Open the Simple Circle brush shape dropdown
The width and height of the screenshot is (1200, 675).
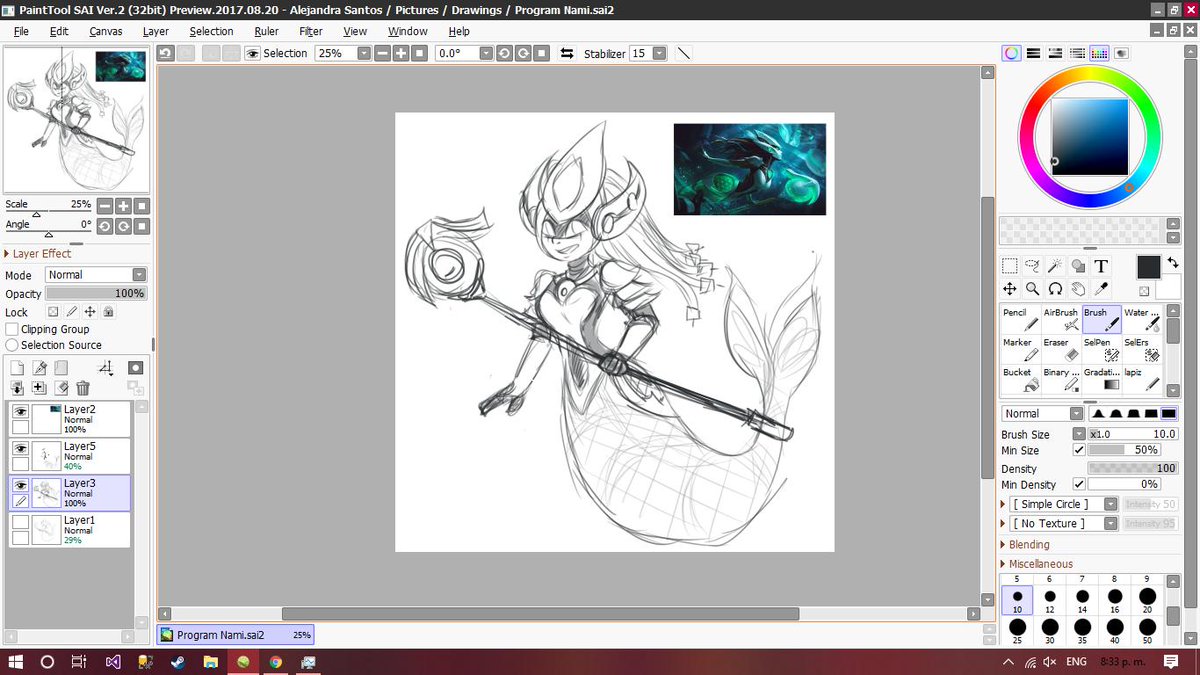pyautogui.click(x=1064, y=504)
